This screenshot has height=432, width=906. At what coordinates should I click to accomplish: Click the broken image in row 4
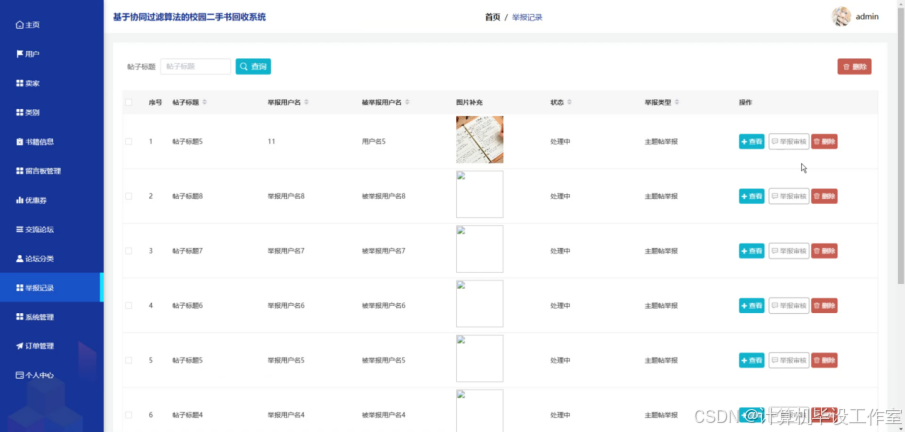tap(480, 304)
